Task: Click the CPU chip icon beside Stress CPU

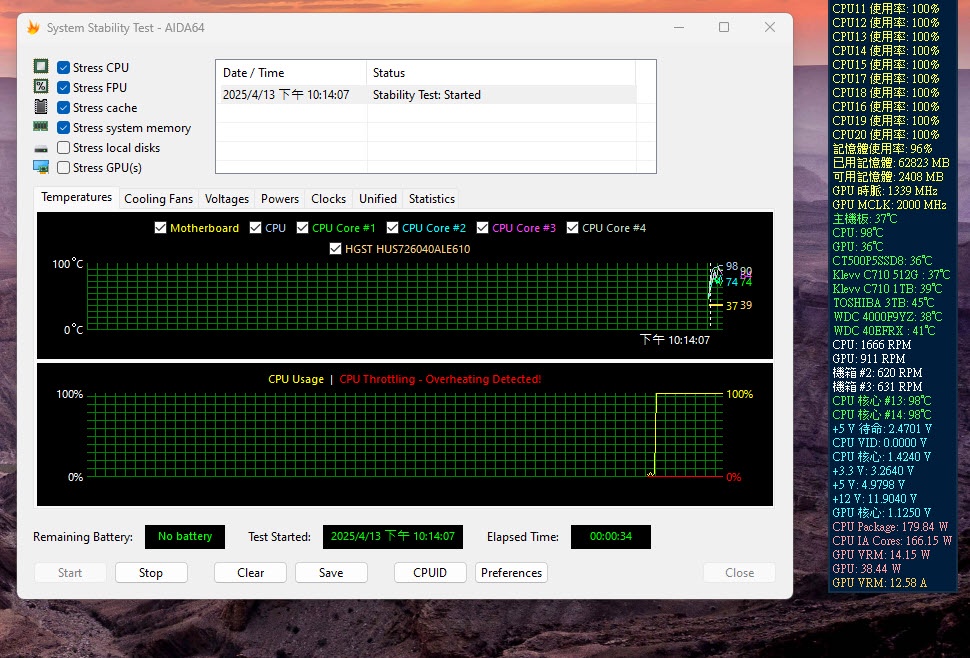Action: 41,67
